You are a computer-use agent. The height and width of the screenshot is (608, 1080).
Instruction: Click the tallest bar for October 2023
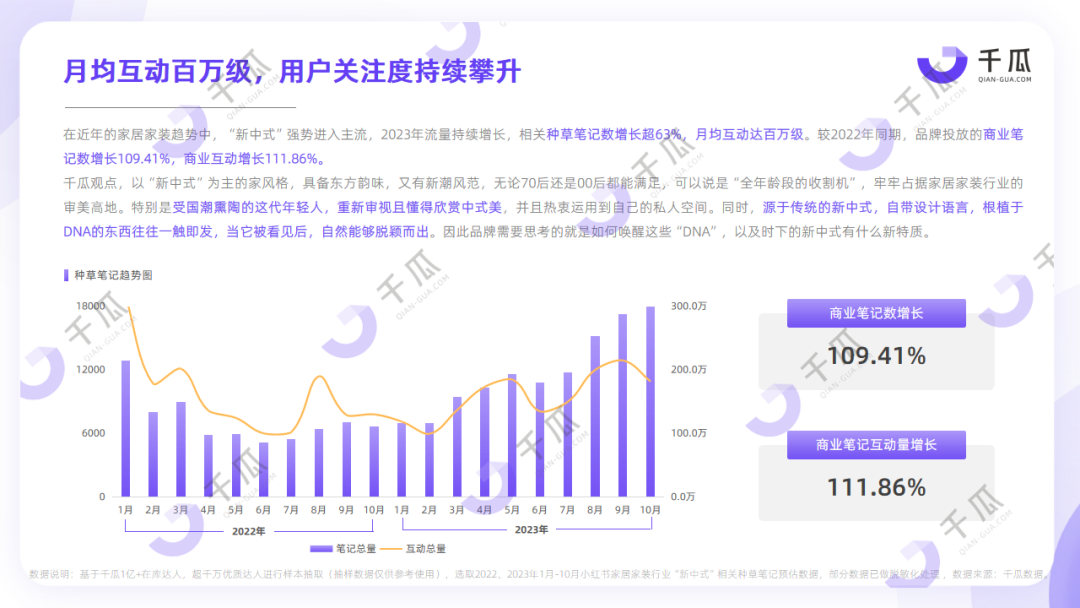650,402
